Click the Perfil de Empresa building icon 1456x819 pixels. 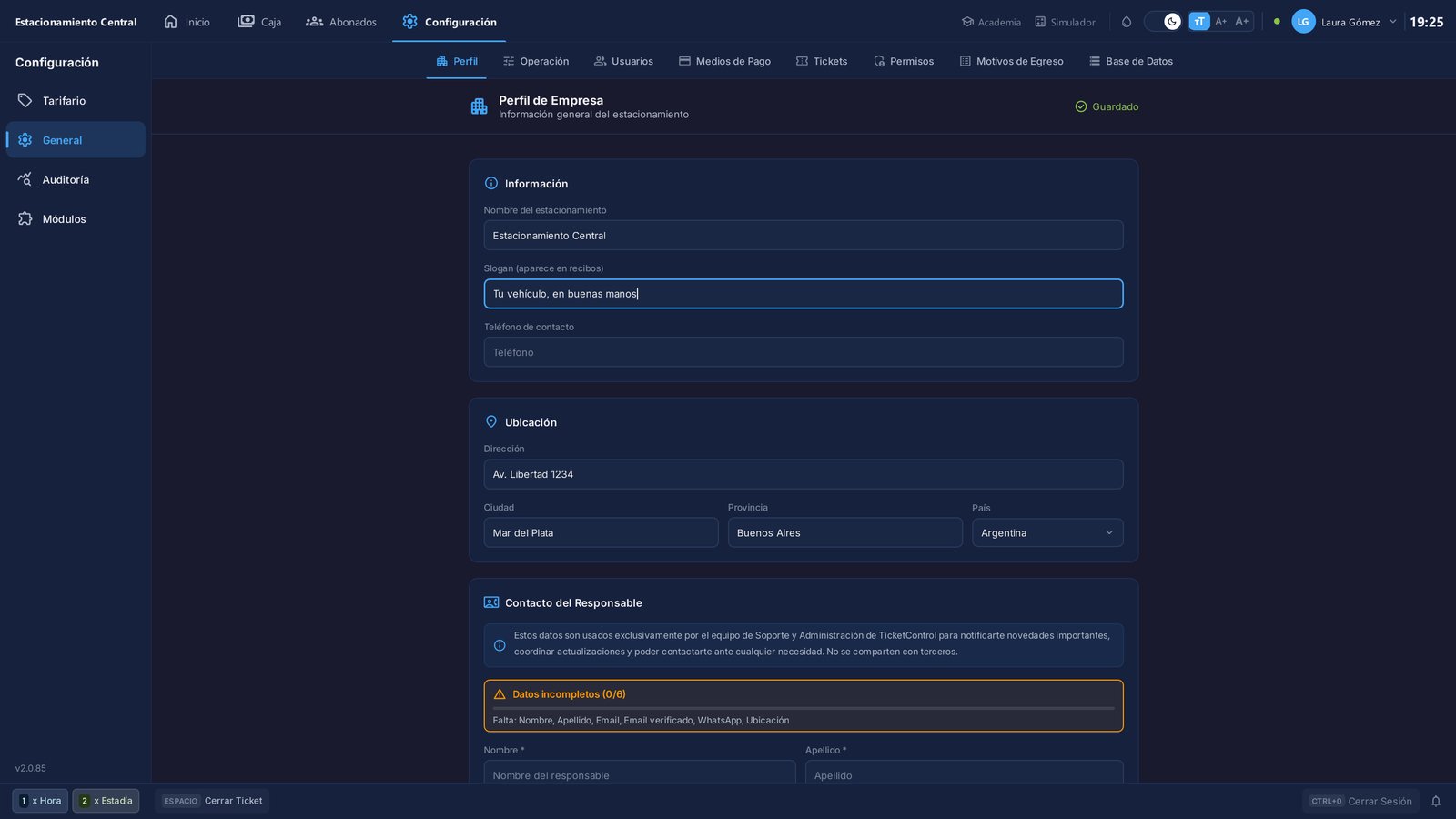[480, 106]
